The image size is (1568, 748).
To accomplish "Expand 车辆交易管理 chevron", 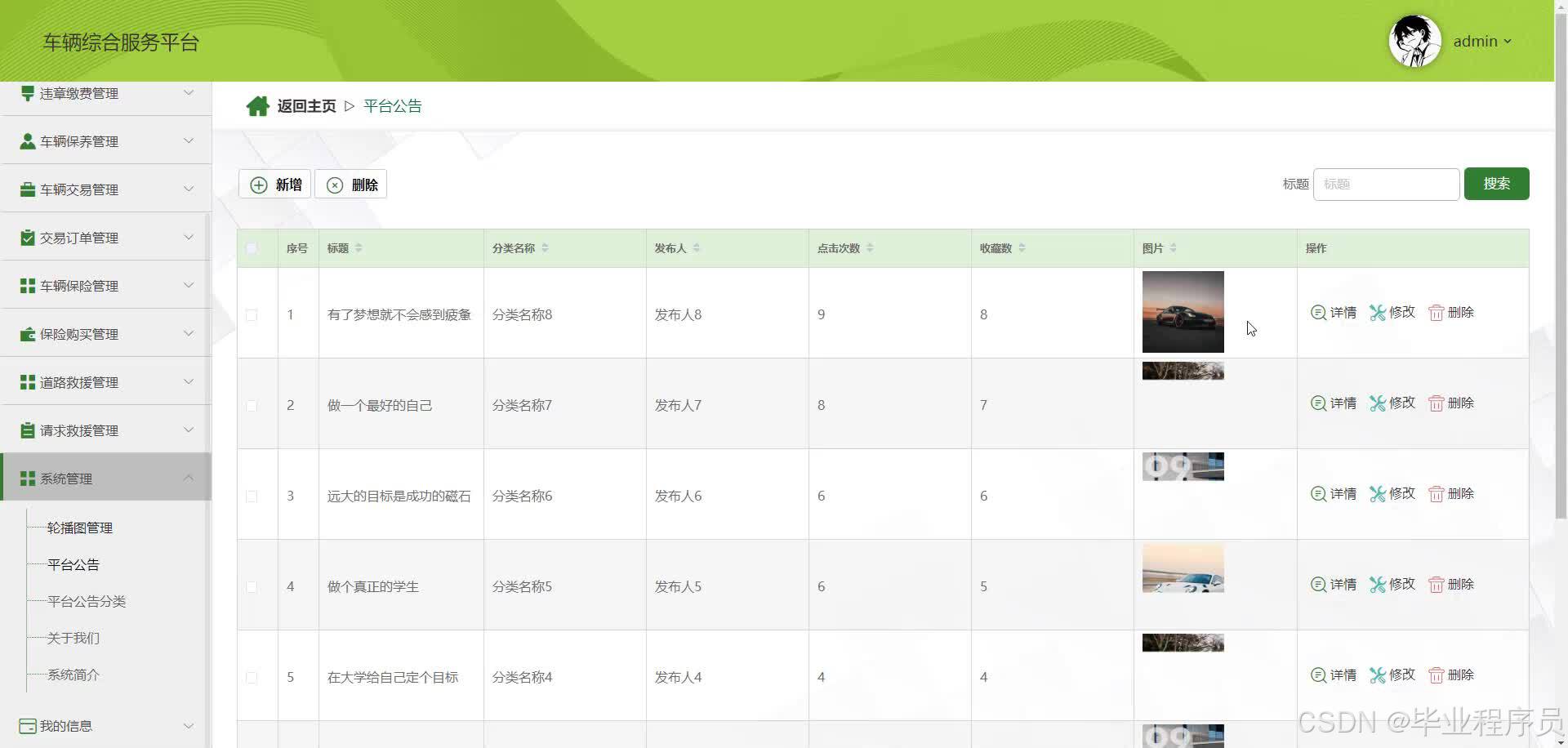I will [x=189, y=189].
